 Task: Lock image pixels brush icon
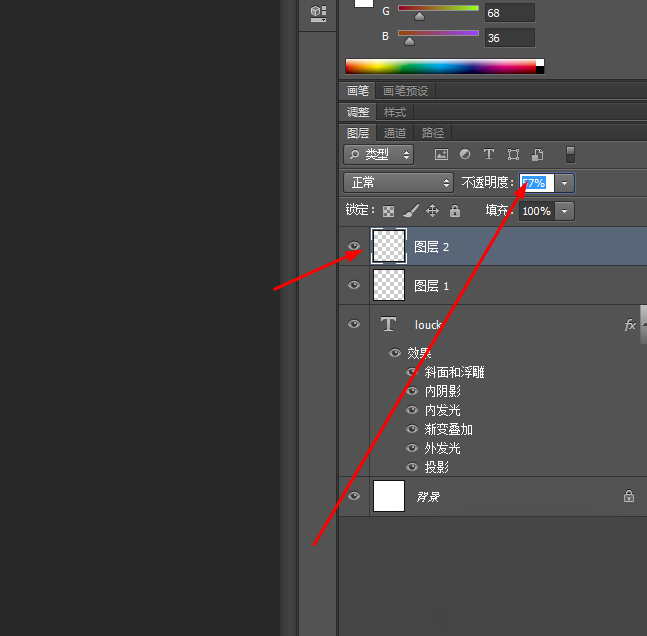411,211
